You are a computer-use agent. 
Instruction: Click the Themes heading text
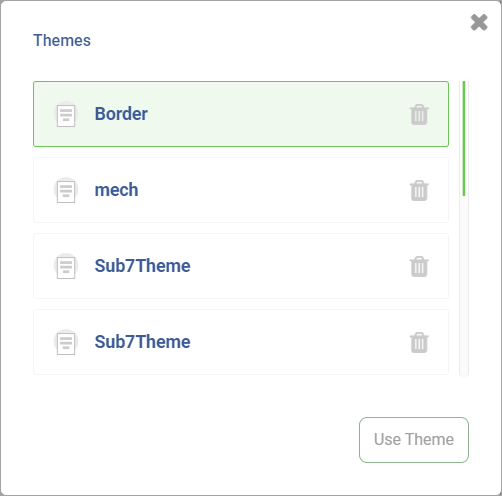coord(62,40)
